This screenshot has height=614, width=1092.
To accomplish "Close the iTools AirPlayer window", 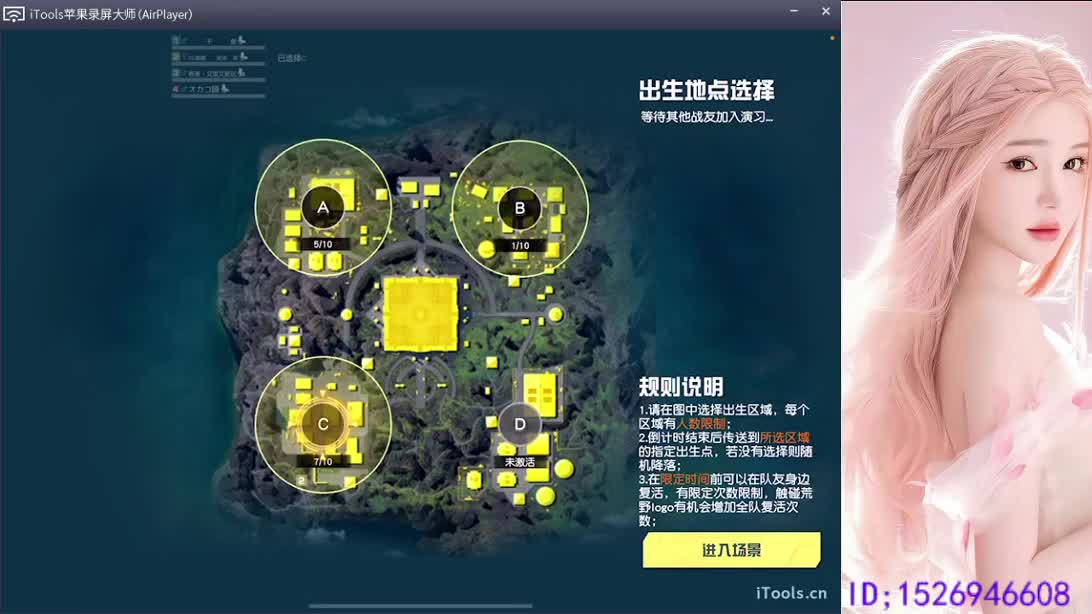I will point(826,11).
